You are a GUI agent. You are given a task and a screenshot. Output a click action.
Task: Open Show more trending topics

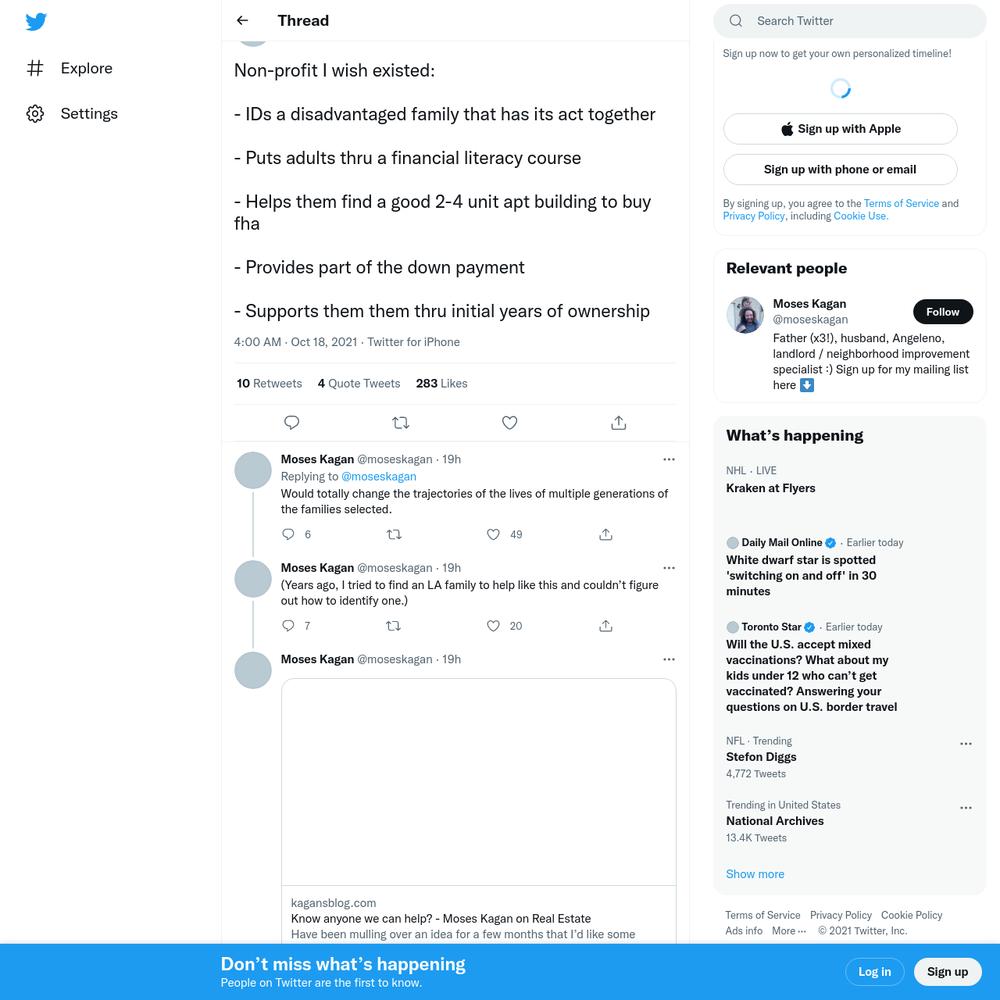pos(755,874)
